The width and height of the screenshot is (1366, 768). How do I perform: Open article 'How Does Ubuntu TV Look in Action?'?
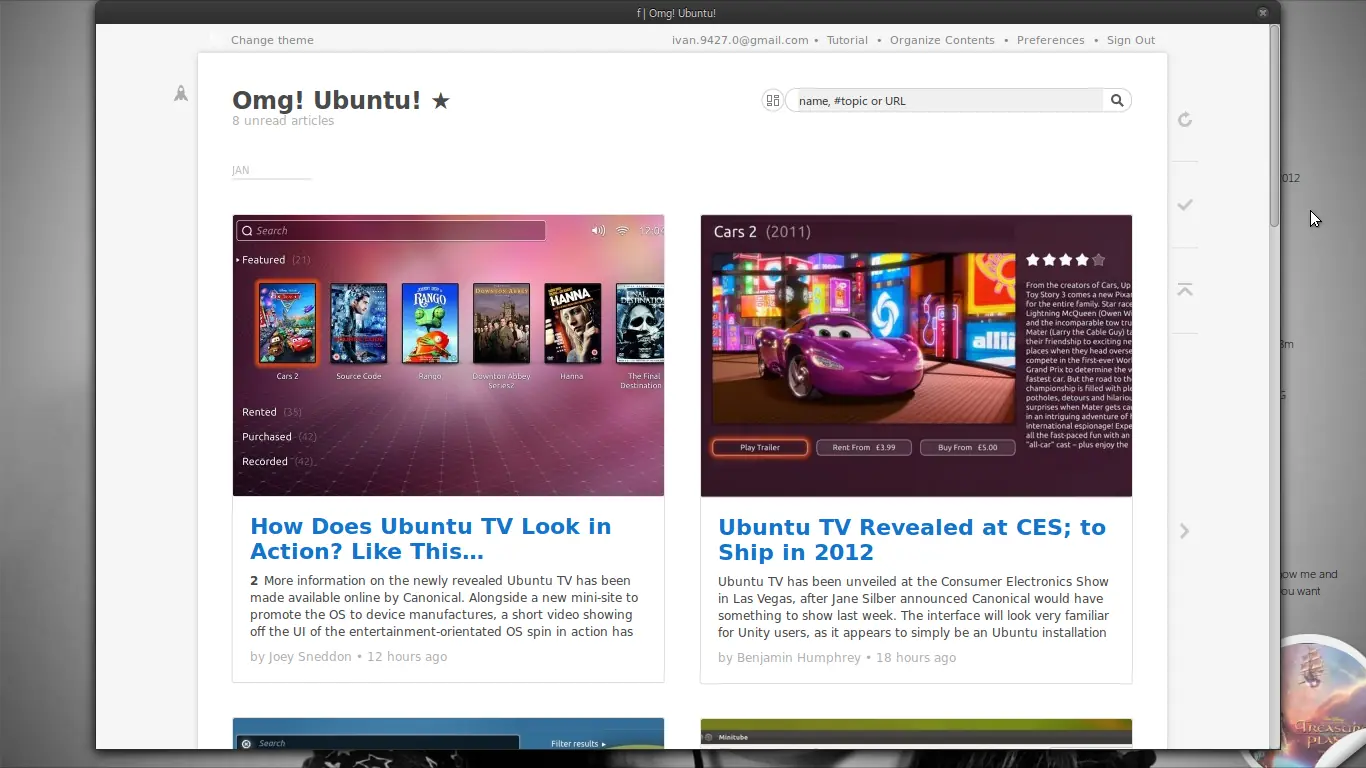[430, 539]
